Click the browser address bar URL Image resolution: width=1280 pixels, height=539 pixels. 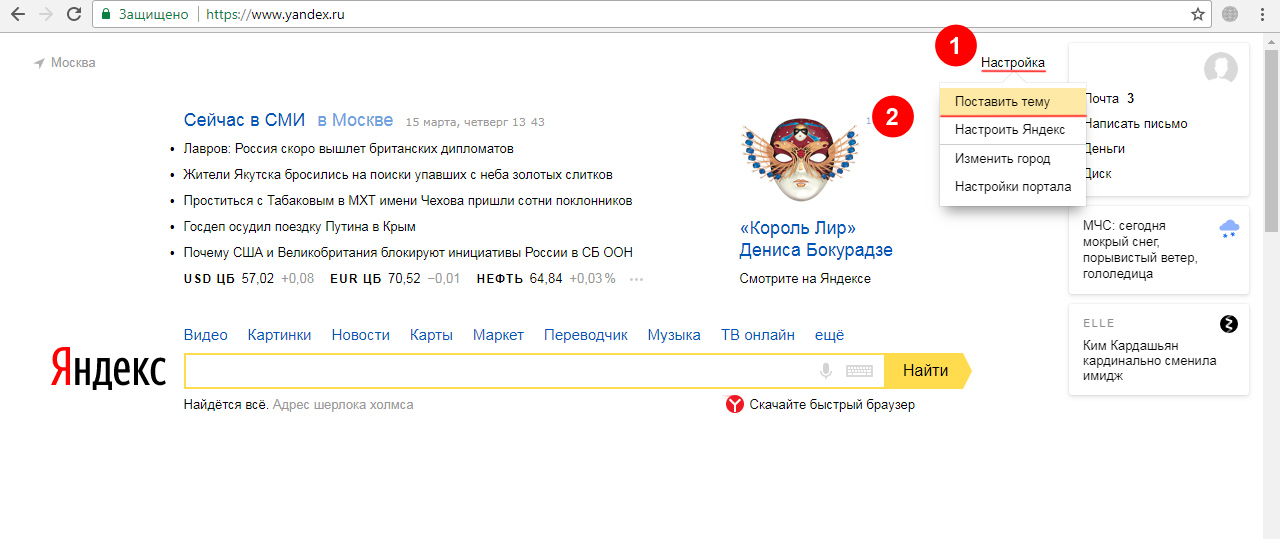pos(275,15)
